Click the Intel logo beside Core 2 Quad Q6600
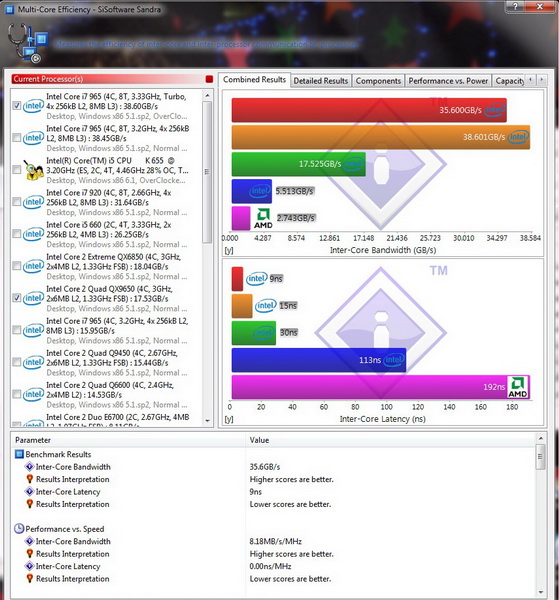Viewport: 559px width, 600px height. [34, 395]
